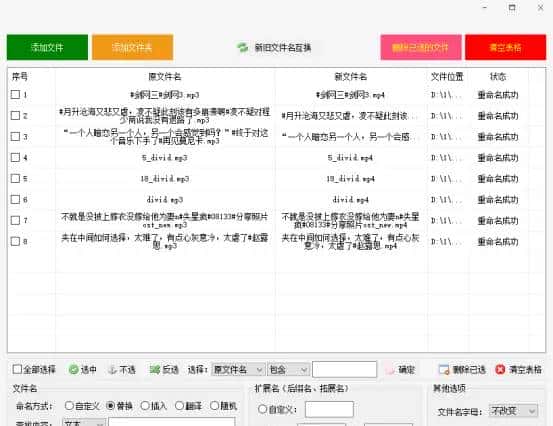Click the 状态 column header
Viewport: 553px width, 426px height.
point(498,77)
